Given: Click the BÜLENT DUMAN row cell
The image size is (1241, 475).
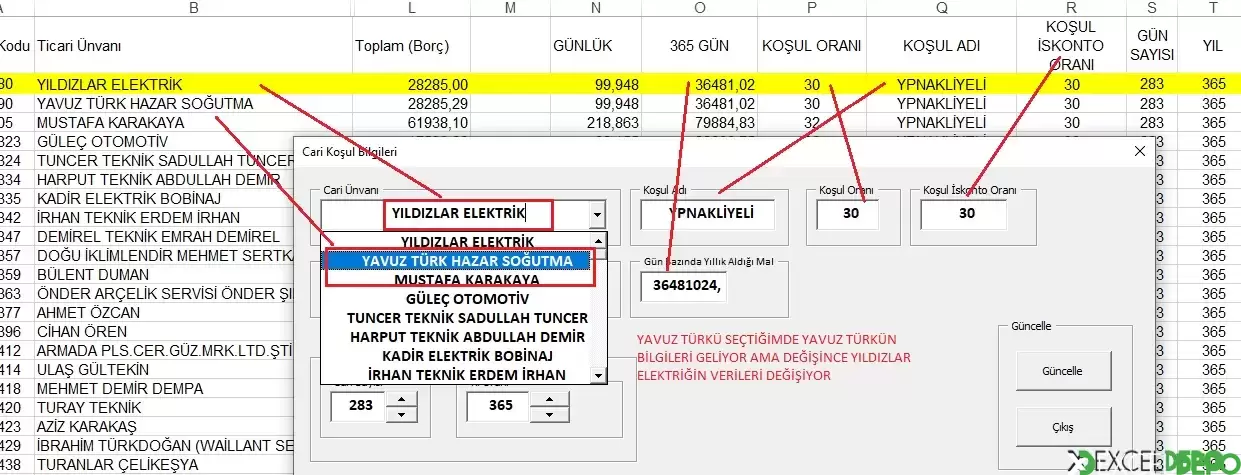Looking at the screenshot, I should [163, 274].
